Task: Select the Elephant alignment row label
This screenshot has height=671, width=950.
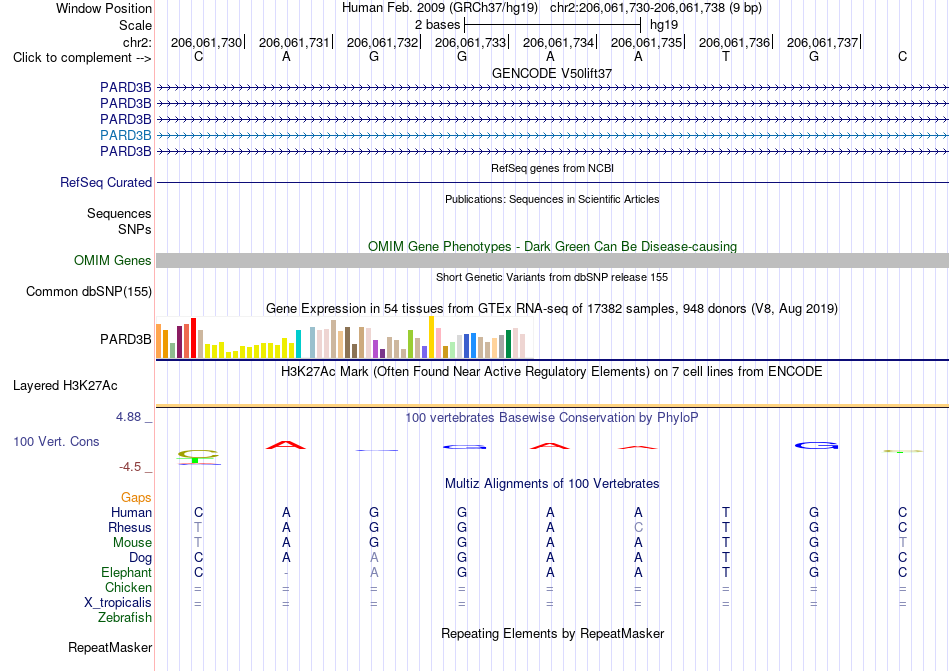Action: point(126,572)
